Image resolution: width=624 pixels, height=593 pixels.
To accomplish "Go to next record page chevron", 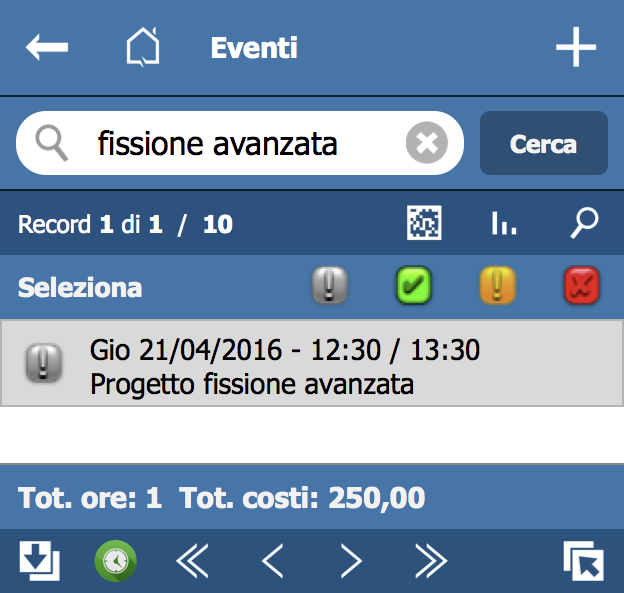I will tap(352, 560).
